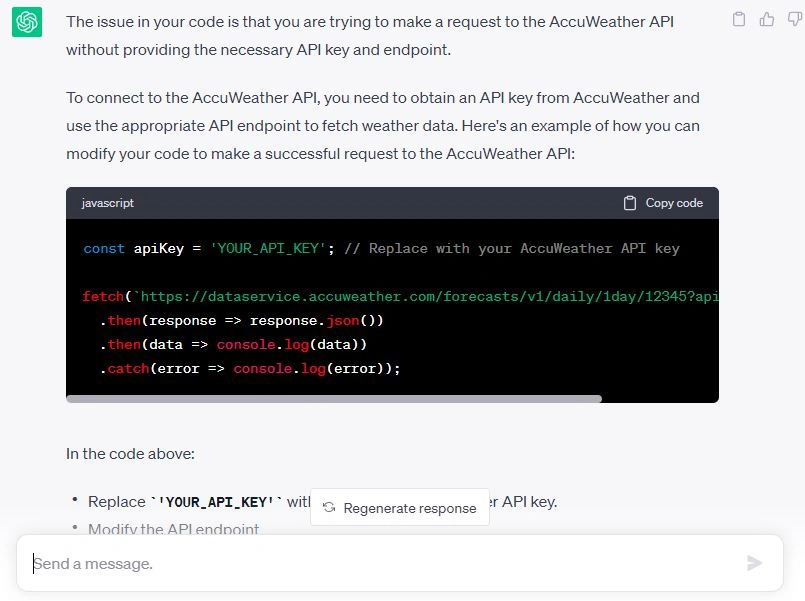This screenshot has height=601, width=805.
Task: Copy the response with clipboard icon
Action: coord(739,19)
